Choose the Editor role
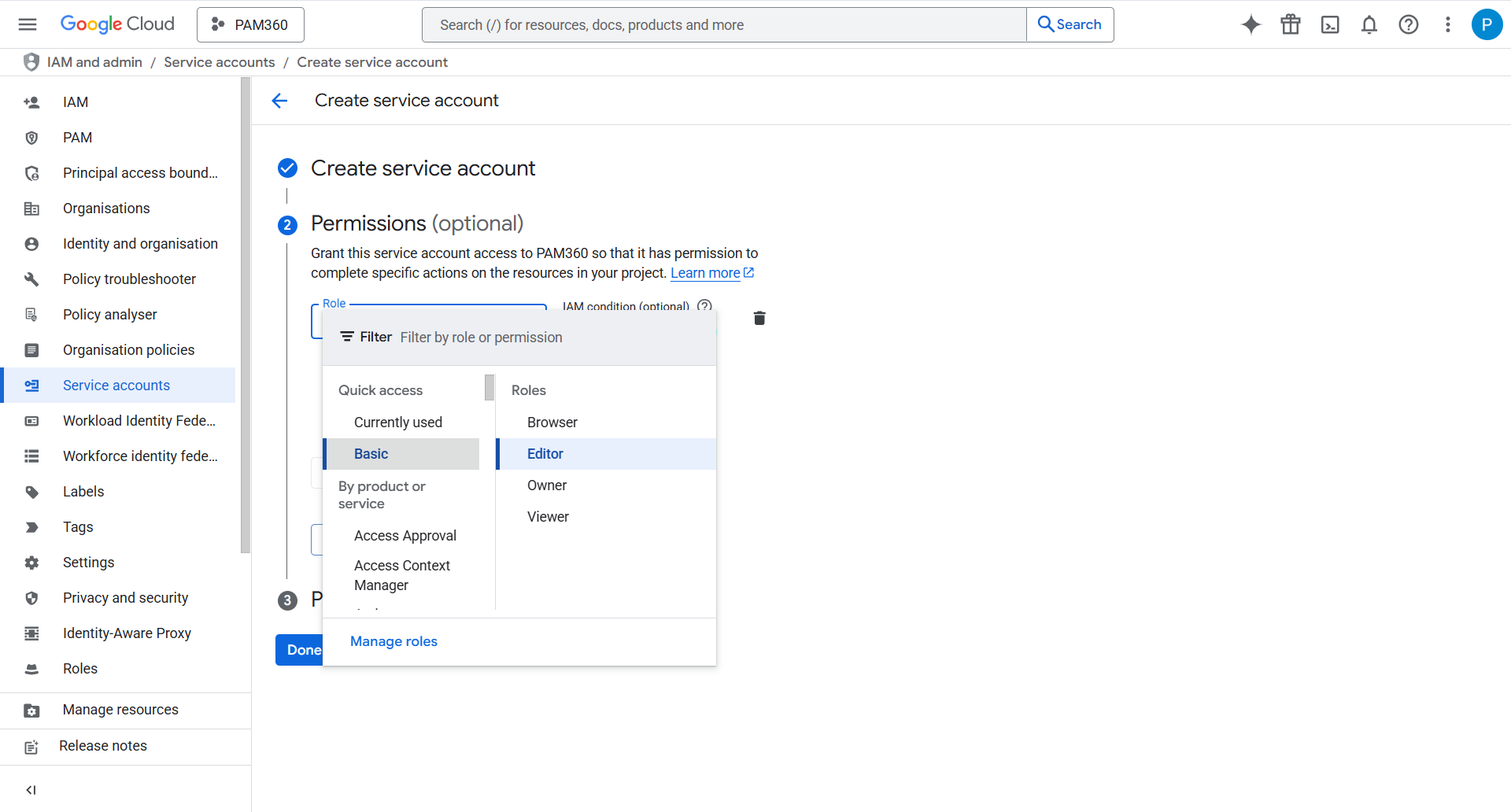The height and width of the screenshot is (812, 1511). pos(545,453)
